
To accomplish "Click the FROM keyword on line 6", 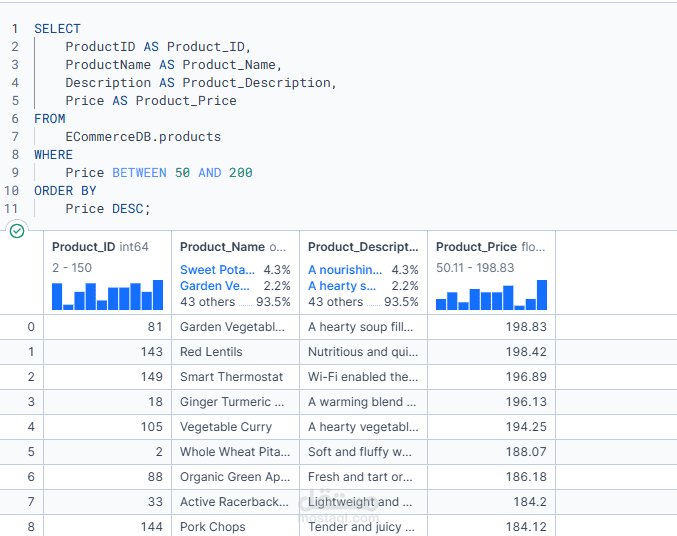I will coord(50,119).
